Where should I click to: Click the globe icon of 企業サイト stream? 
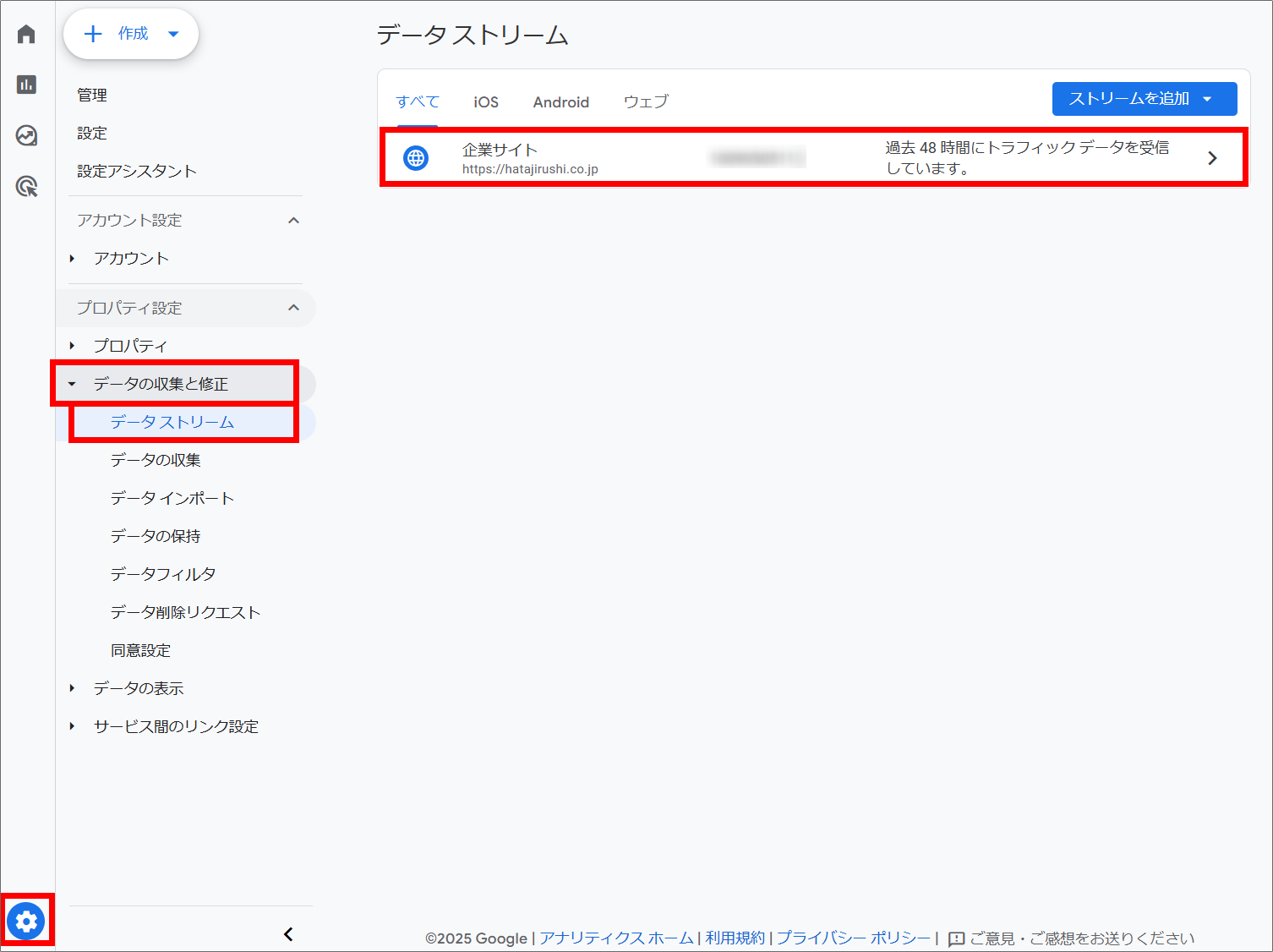(x=416, y=158)
